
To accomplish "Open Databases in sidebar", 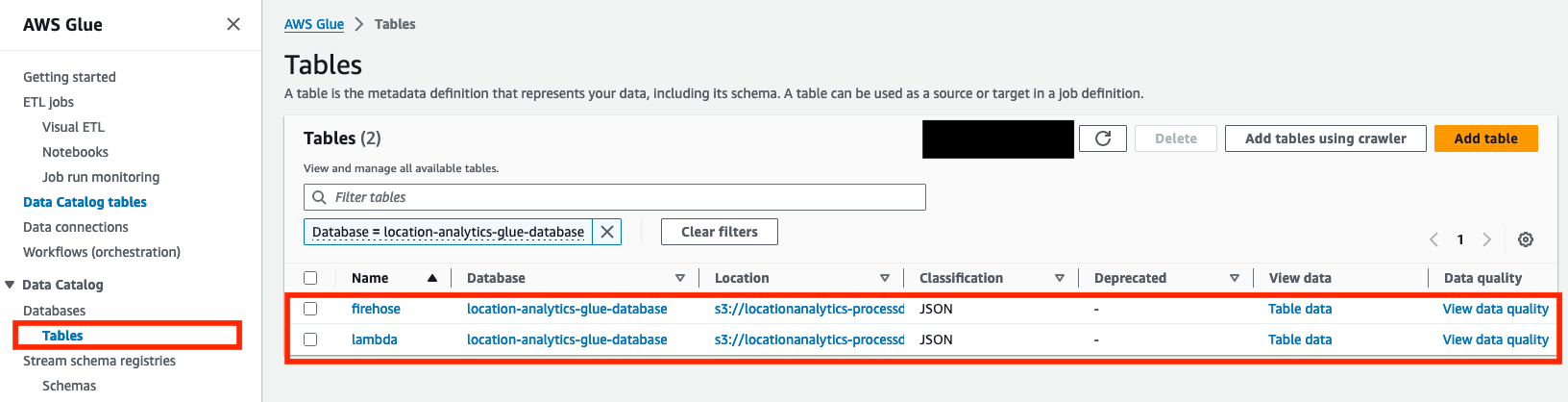I will tap(54, 311).
